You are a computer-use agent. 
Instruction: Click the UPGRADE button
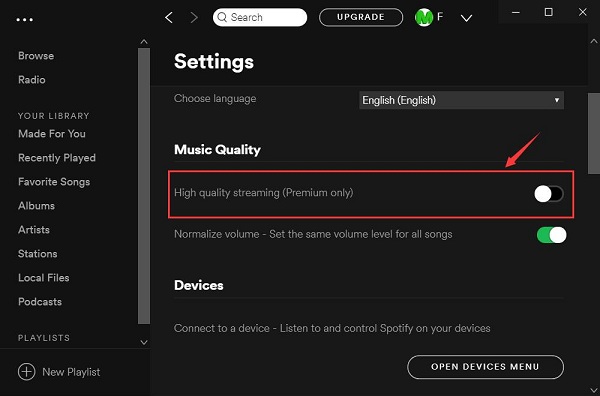(x=361, y=17)
